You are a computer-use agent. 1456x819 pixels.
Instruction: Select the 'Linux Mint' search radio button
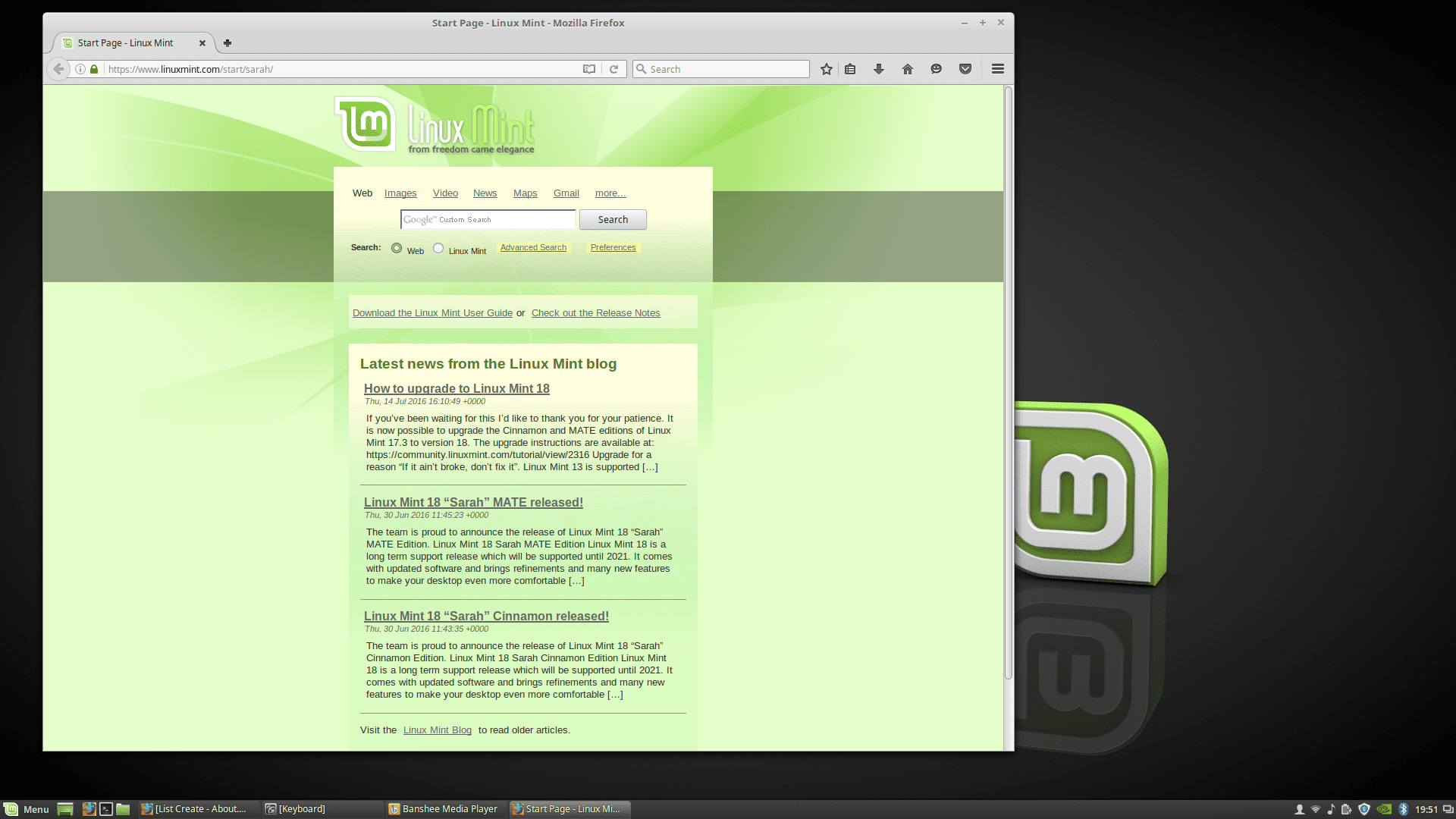point(438,247)
